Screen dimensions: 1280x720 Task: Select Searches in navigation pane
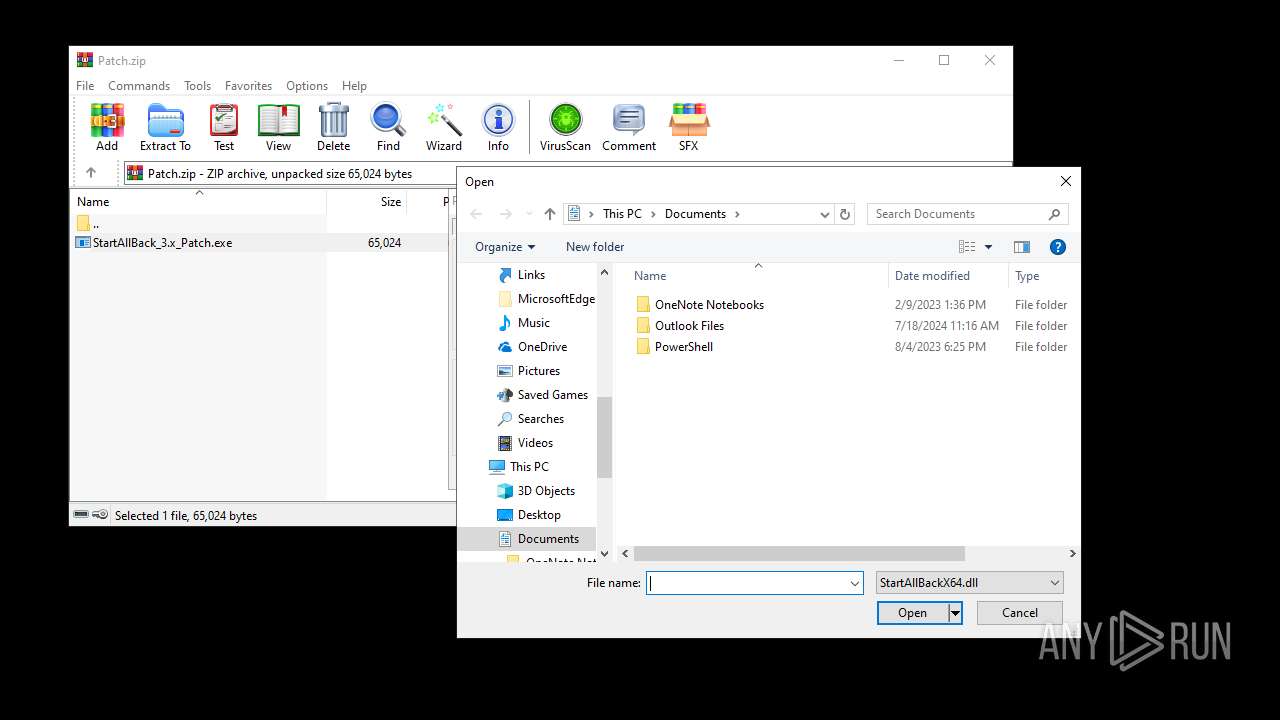tap(540, 419)
